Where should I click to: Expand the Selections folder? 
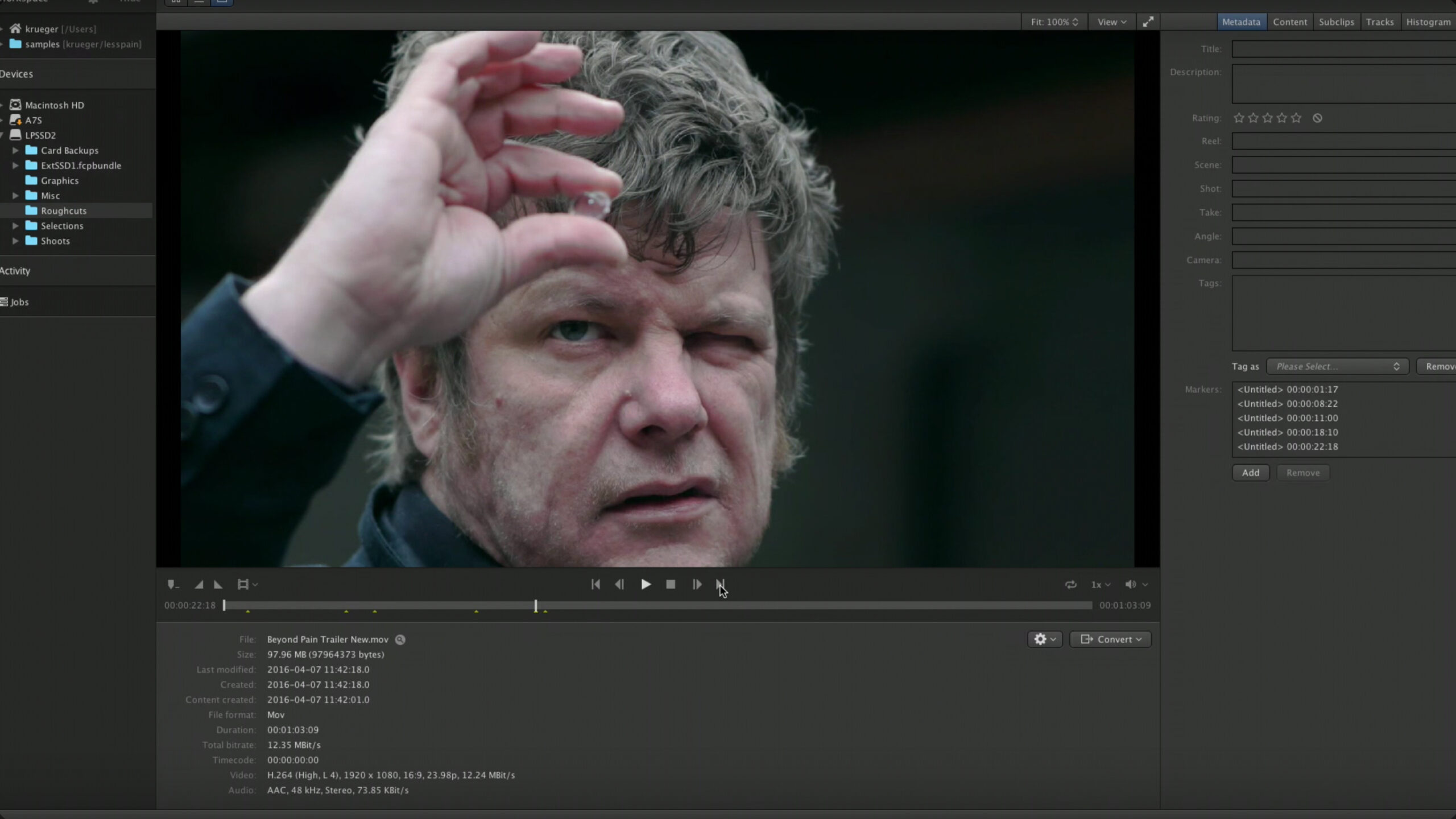[15, 226]
